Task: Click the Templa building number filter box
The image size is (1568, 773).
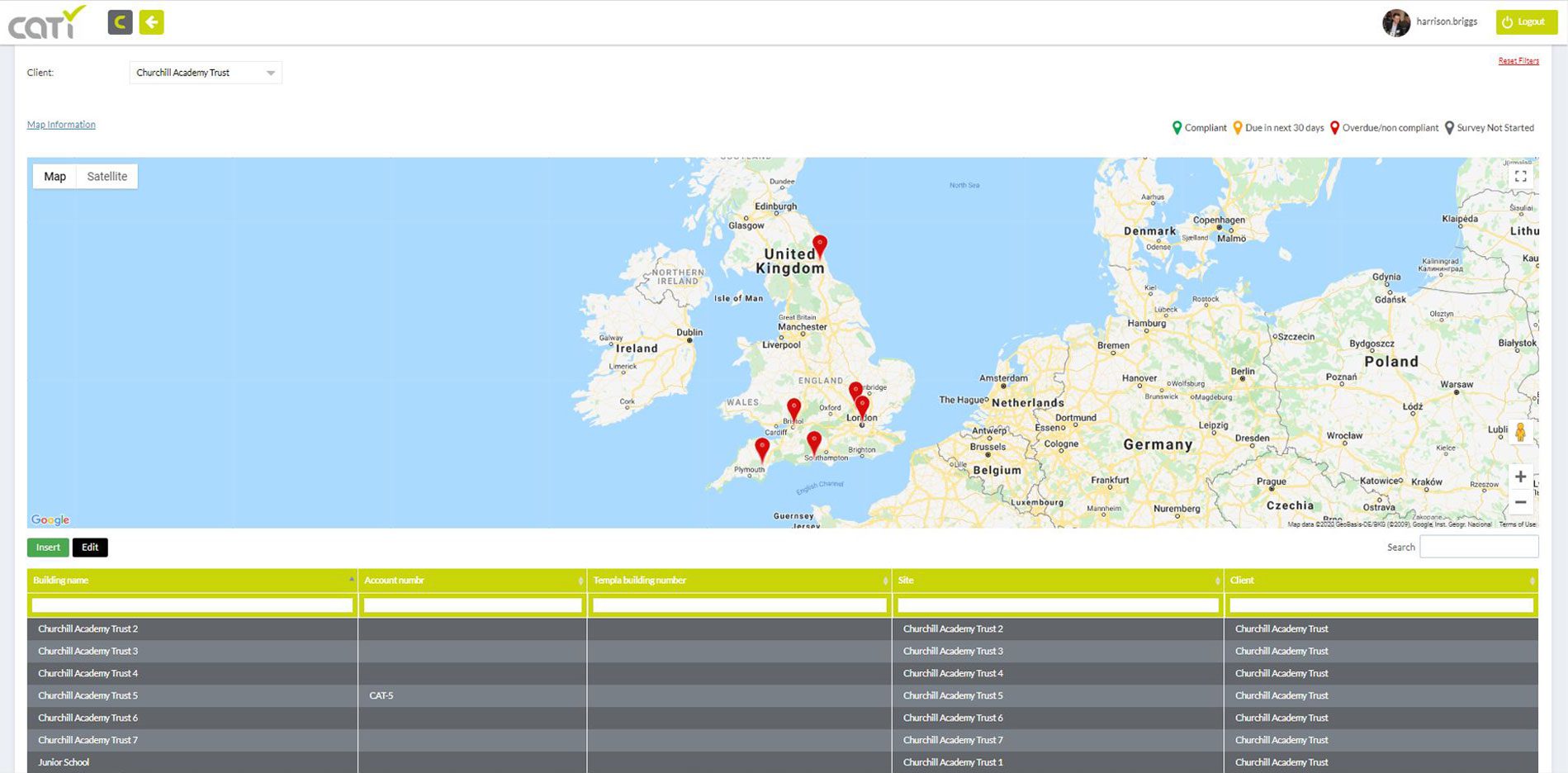Action: coord(740,605)
